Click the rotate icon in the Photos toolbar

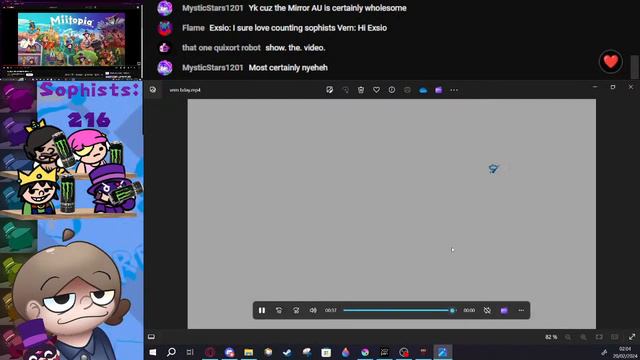tap(345, 90)
